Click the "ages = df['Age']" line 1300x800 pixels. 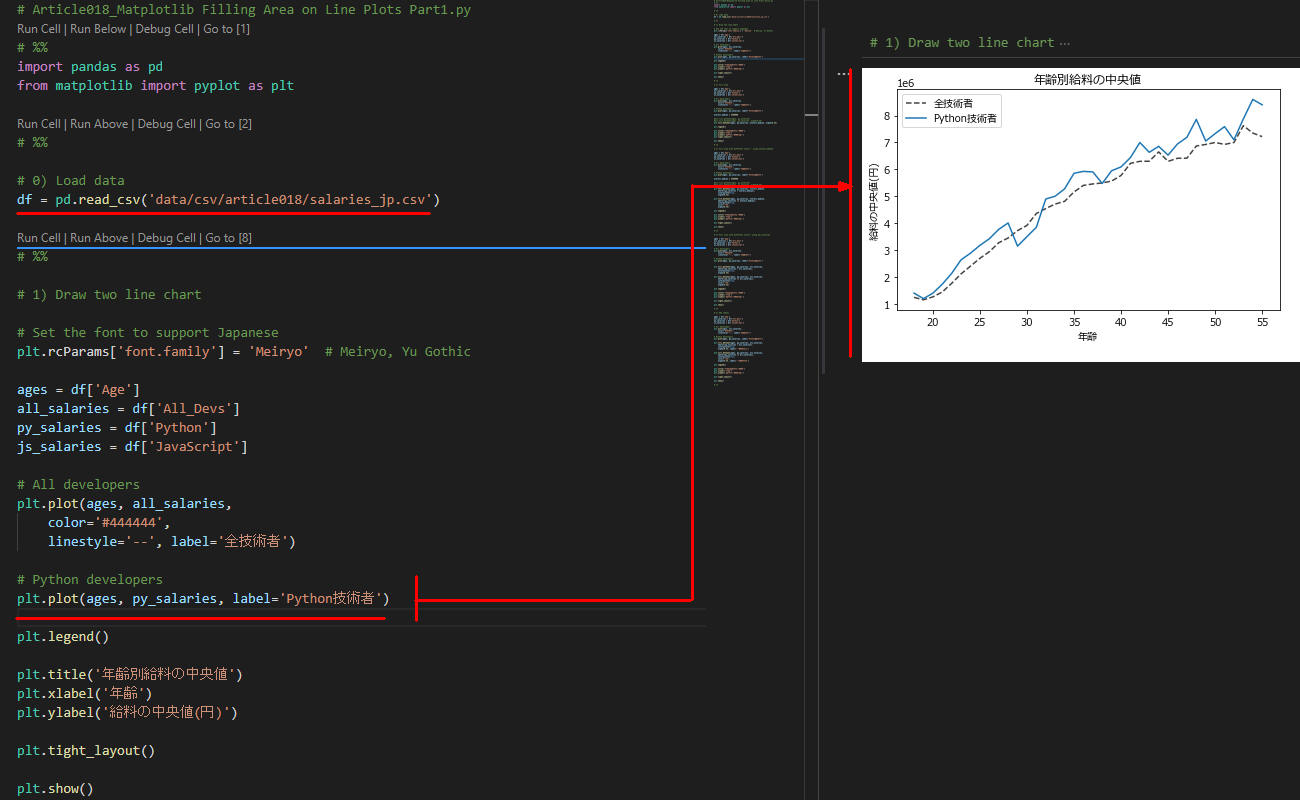click(78, 390)
